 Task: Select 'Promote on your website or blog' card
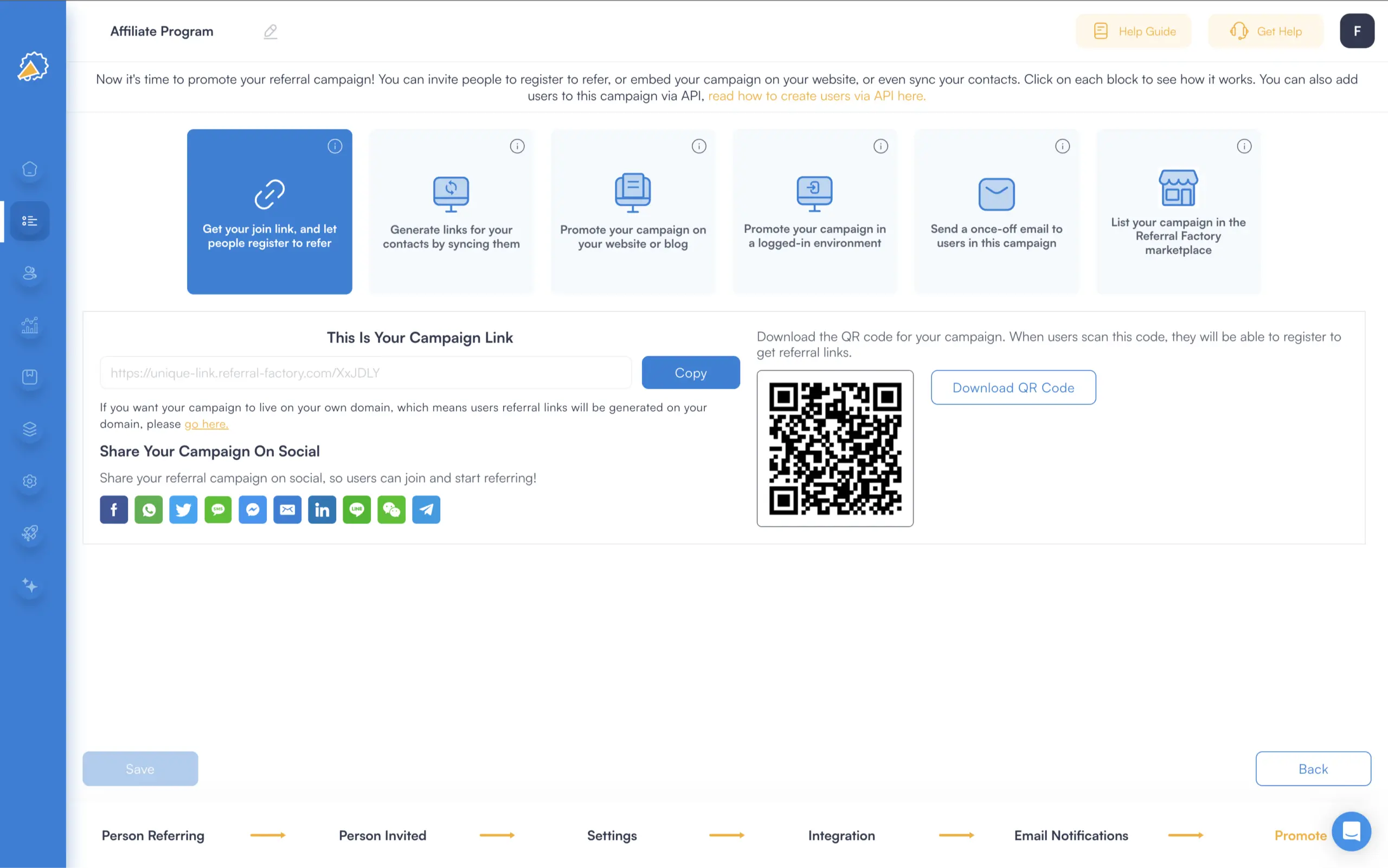tap(633, 212)
